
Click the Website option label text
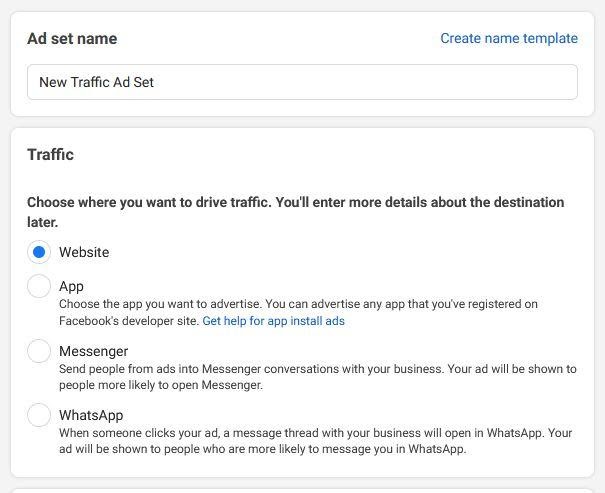click(x=84, y=252)
